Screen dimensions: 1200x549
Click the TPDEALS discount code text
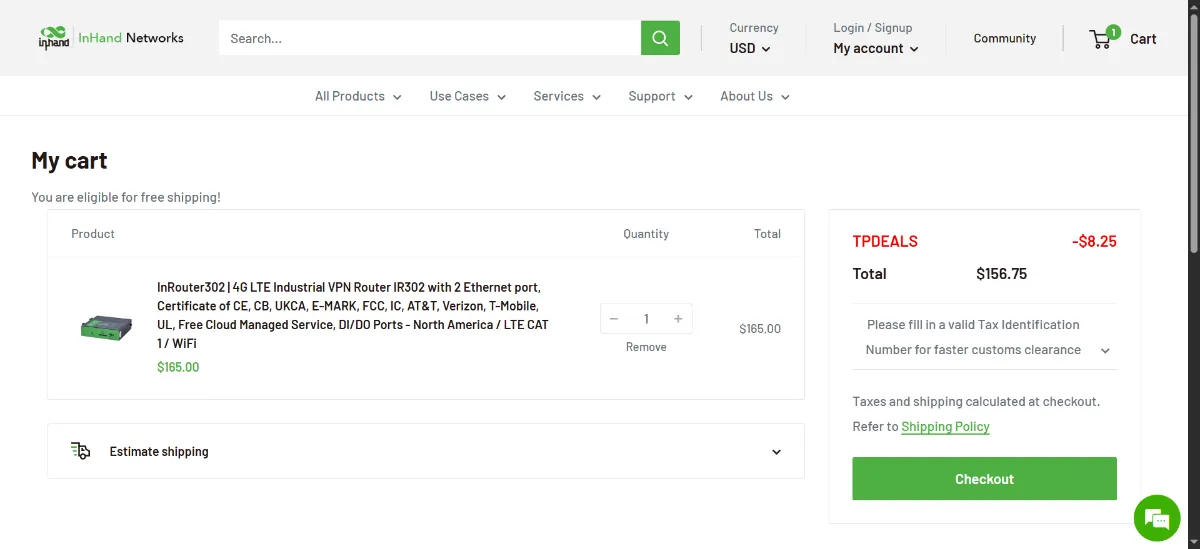pos(885,241)
